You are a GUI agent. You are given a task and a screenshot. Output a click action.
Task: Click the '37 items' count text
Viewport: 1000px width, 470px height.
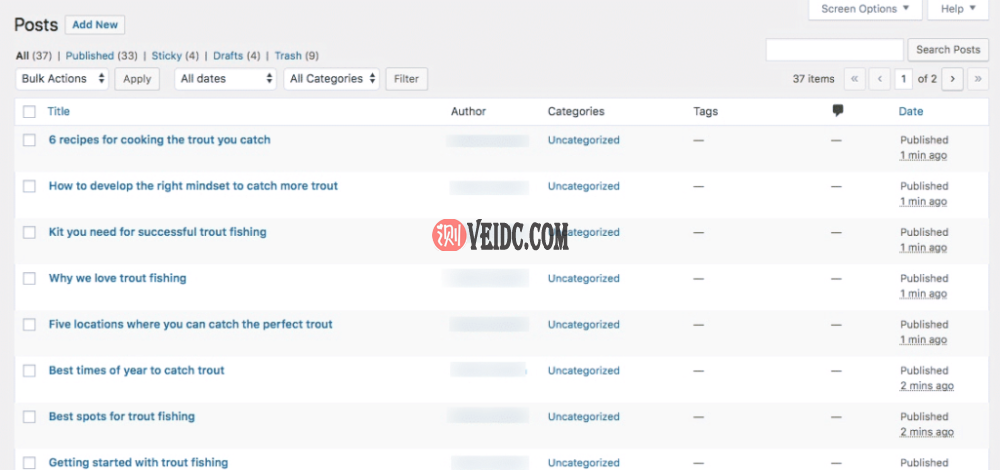tap(813, 79)
